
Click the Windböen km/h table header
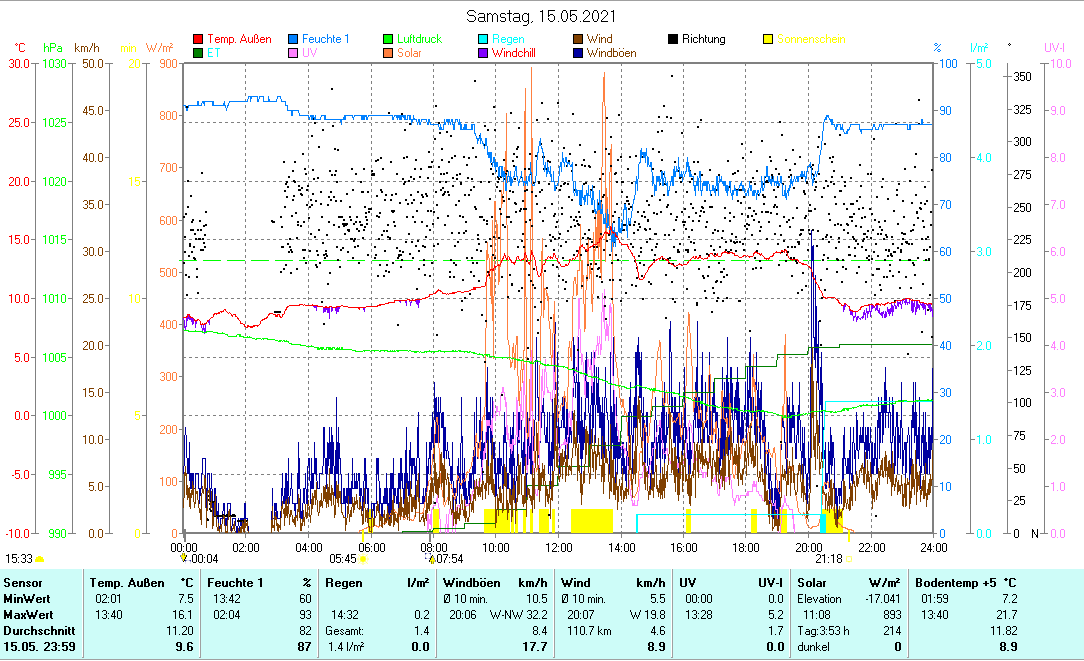(496, 582)
